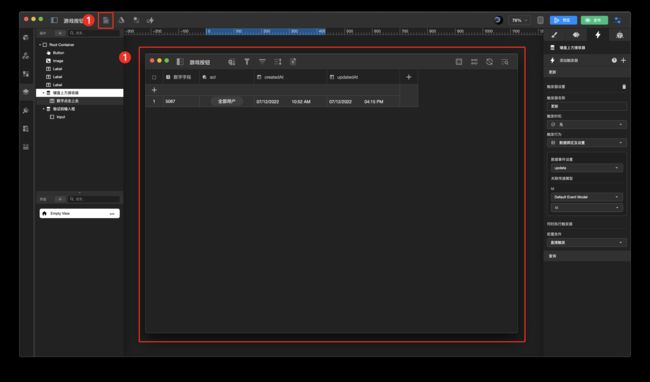Switch to the lightning events tab in the right panel
Image resolution: width=650 pixels, height=382 pixels.
(598, 35)
